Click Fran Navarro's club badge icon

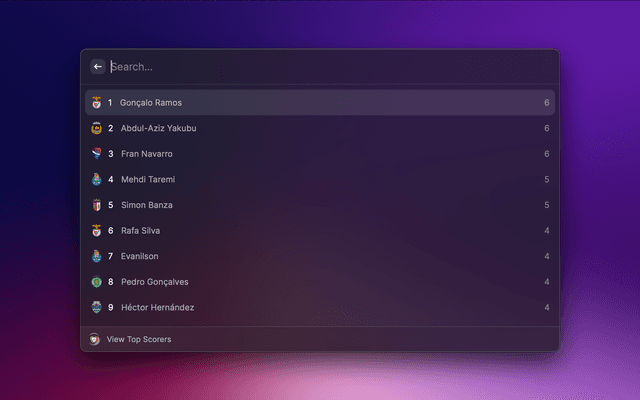96,154
